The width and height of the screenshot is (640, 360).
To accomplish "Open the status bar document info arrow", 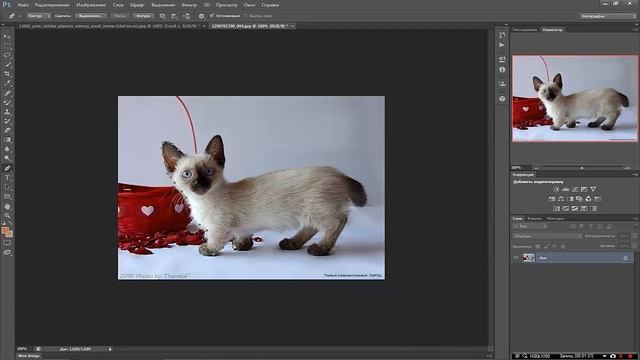I will (x=110, y=349).
